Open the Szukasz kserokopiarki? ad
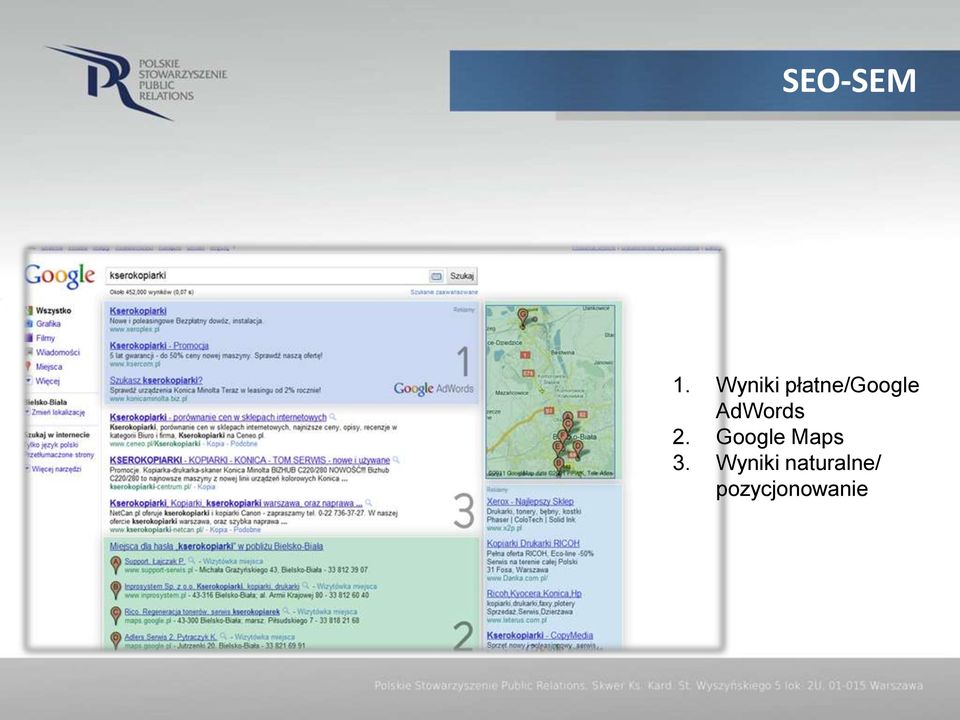Image resolution: width=960 pixels, height=720 pixels. (x=156, y=380)
